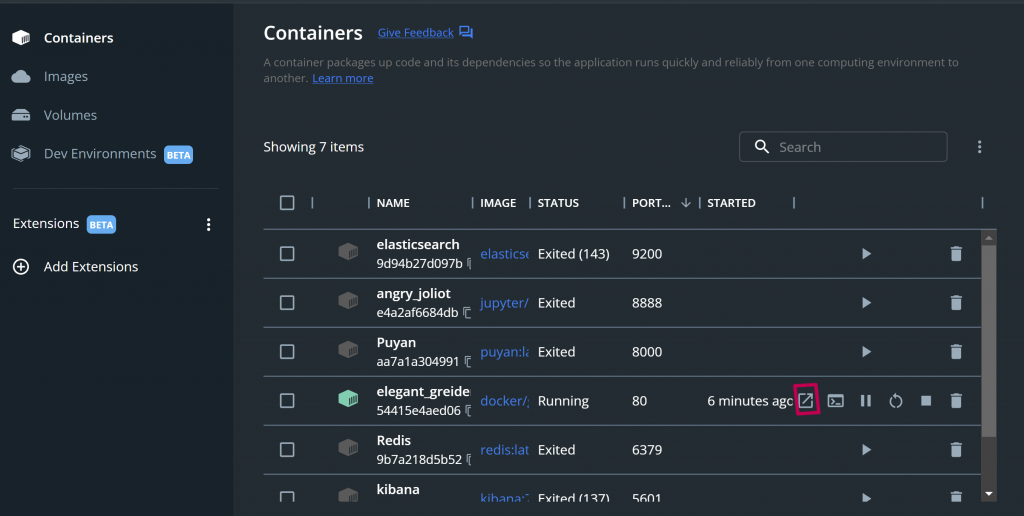
Task: Click the green running icon of elegant_greider
Action: (348, 398)
